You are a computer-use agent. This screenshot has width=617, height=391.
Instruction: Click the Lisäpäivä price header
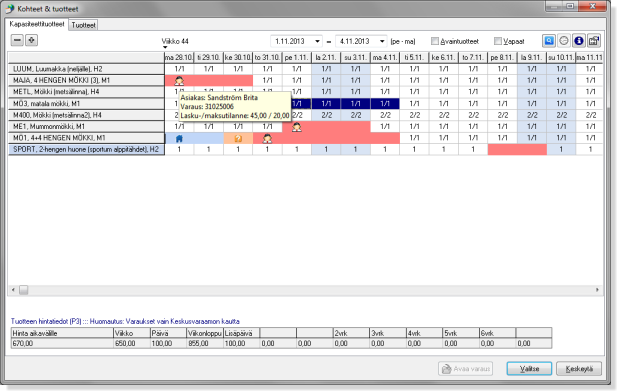(x=241, y=333)
